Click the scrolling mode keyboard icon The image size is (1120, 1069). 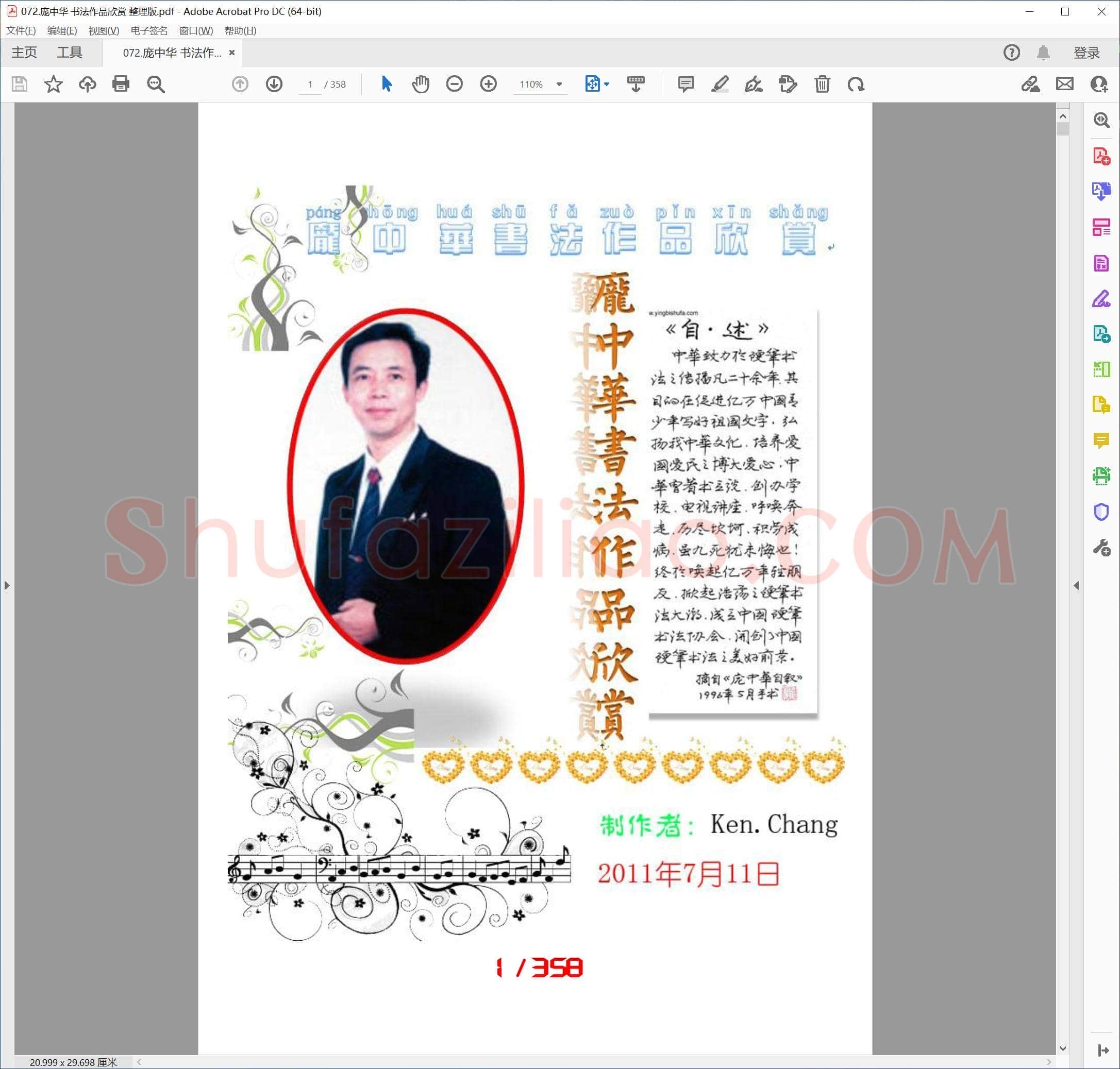click(x=636, y=84)
